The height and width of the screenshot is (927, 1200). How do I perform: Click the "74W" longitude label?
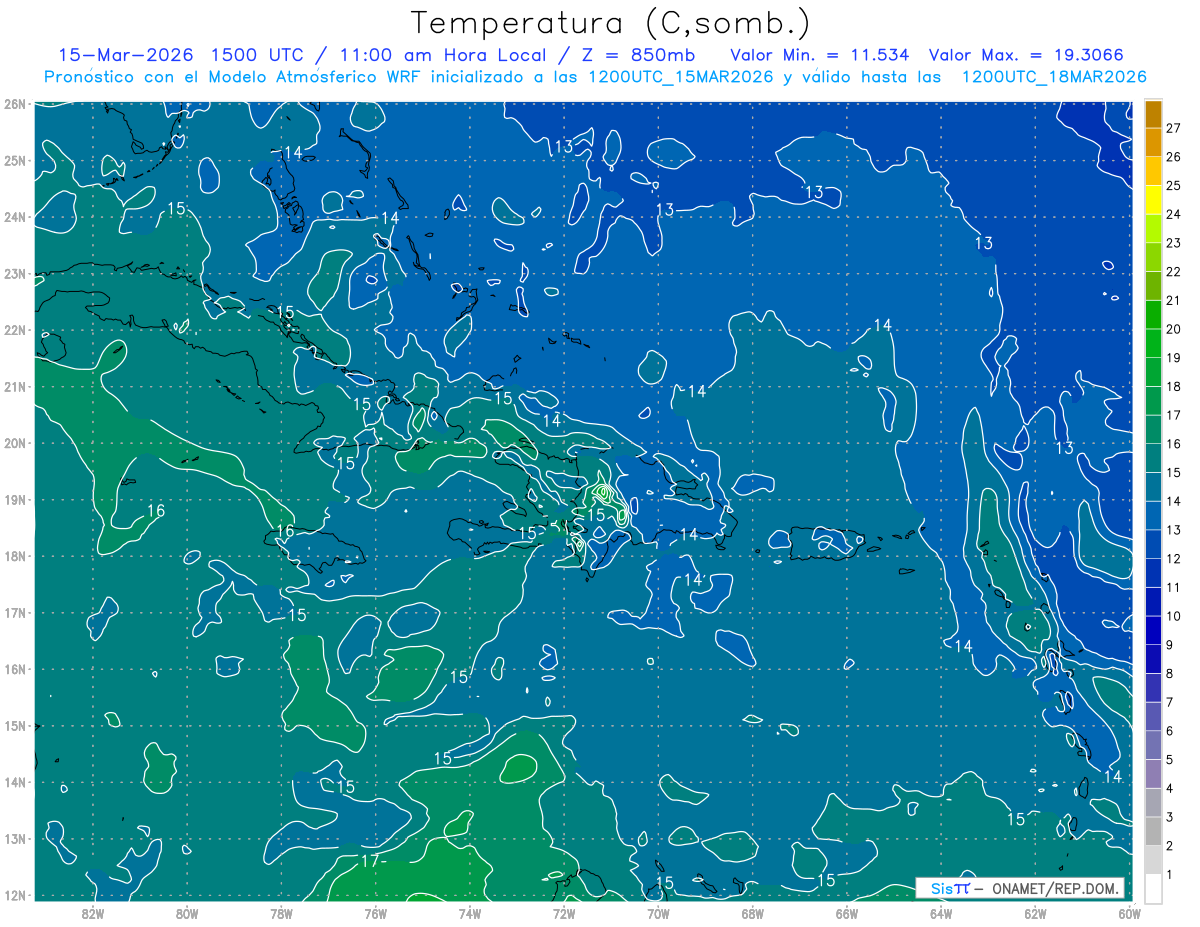[469, 913]
